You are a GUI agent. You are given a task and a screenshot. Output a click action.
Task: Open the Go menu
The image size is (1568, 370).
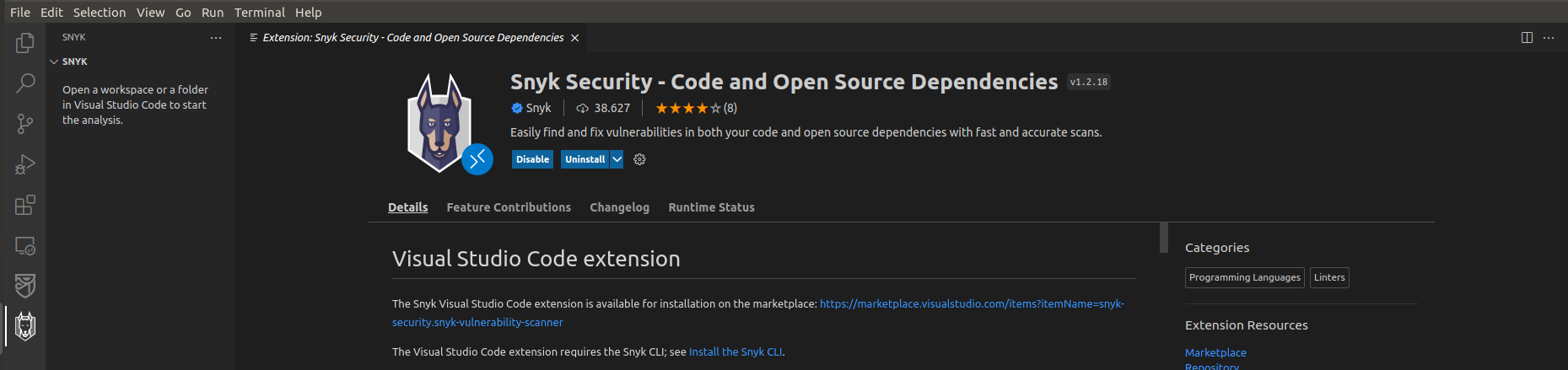click(183, 12)
